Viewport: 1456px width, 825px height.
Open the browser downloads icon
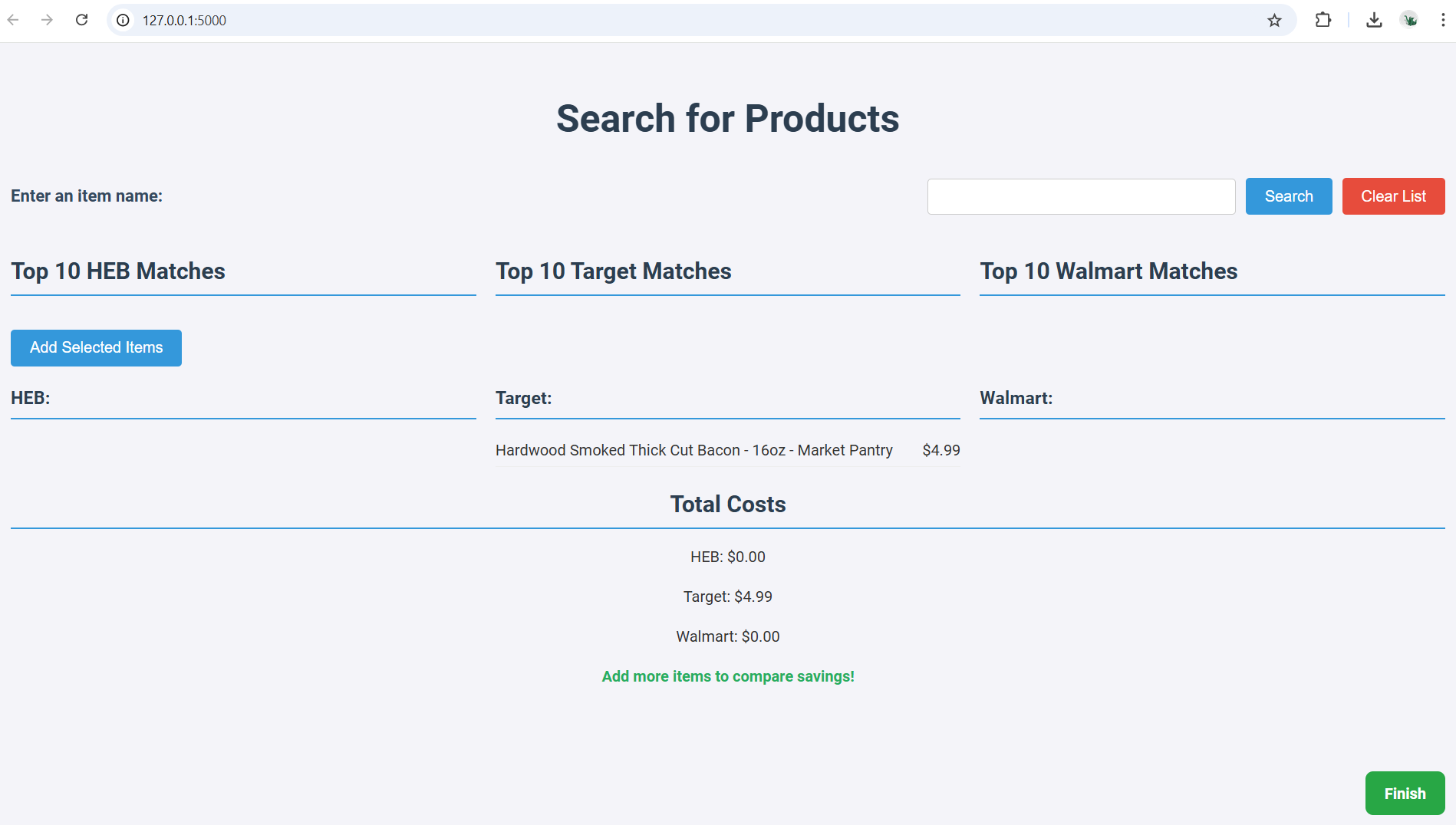tap(1374, 20)
